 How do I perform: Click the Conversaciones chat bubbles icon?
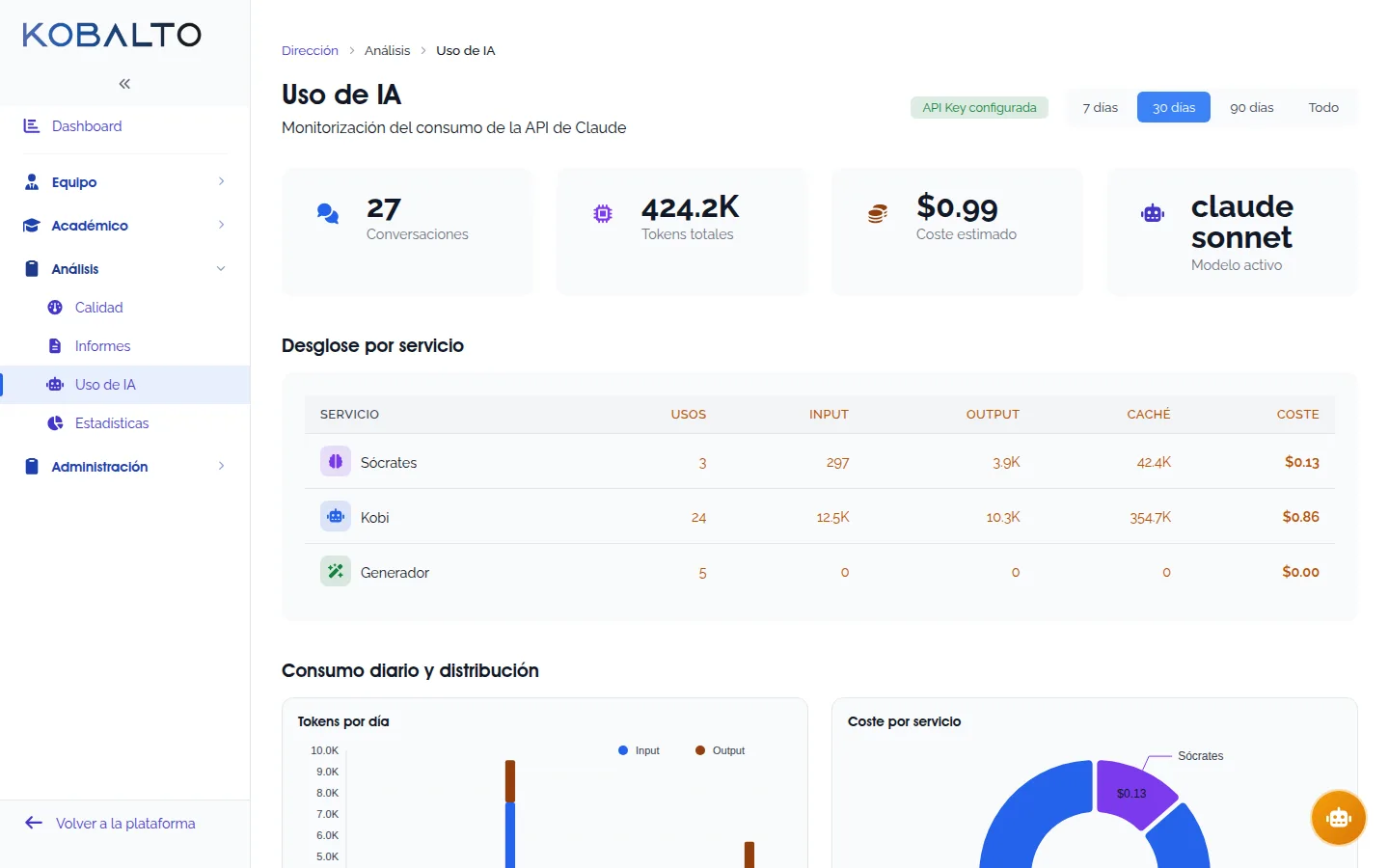click(328, 213)
